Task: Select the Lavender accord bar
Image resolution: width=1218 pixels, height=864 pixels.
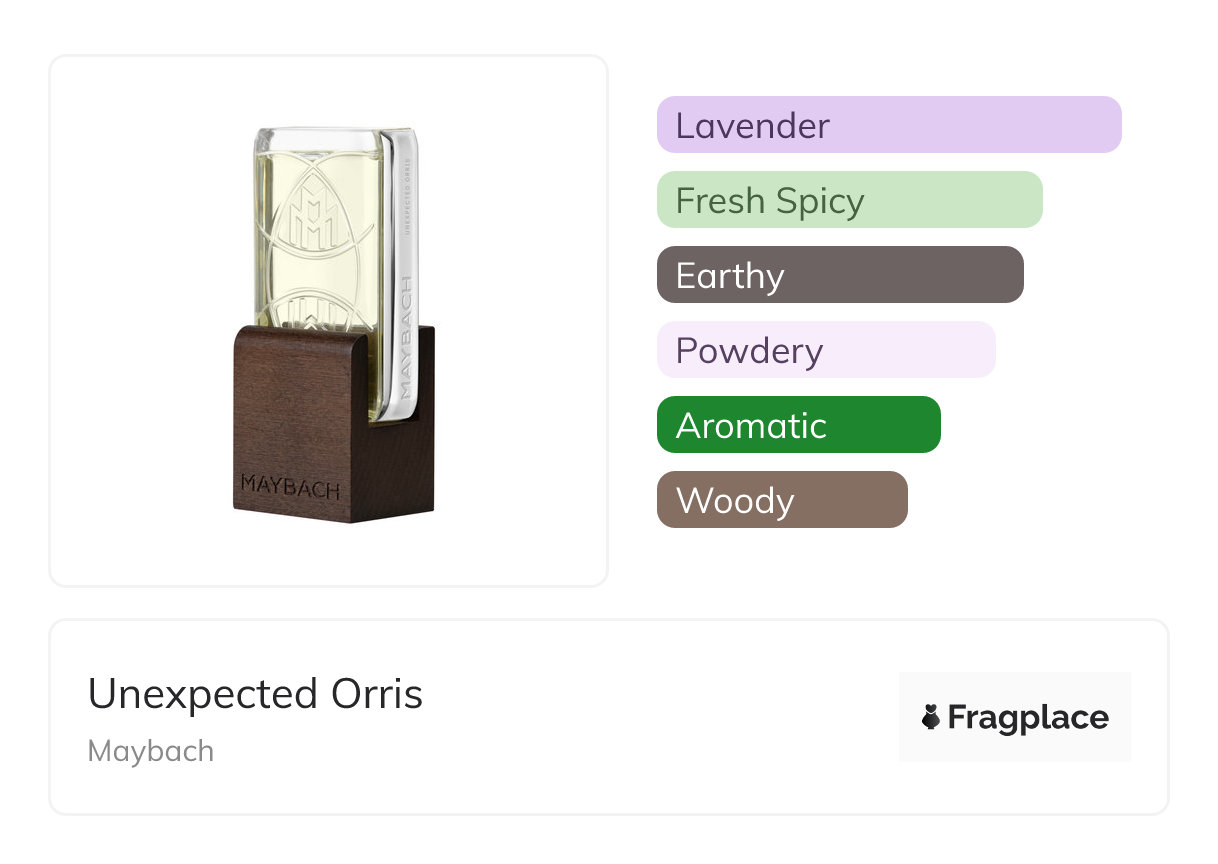Action: coord(888,125)
